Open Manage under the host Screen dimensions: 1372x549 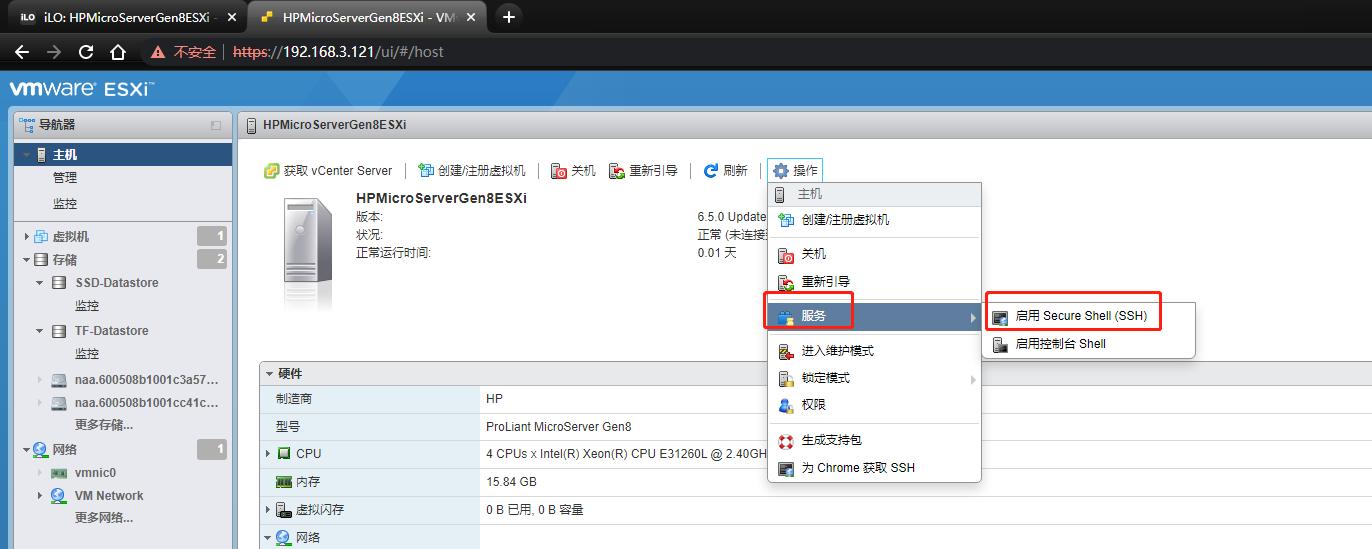coord(65,178)
